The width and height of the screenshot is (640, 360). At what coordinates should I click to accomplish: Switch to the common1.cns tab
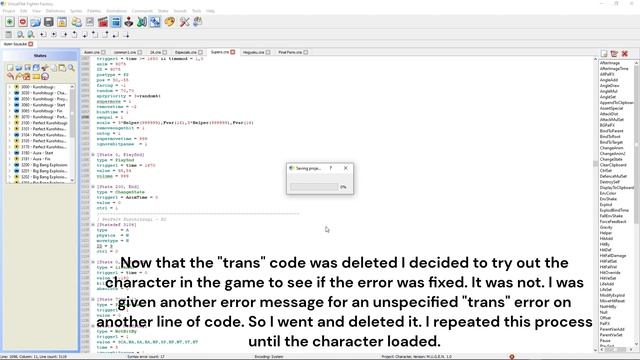(124, 52)
